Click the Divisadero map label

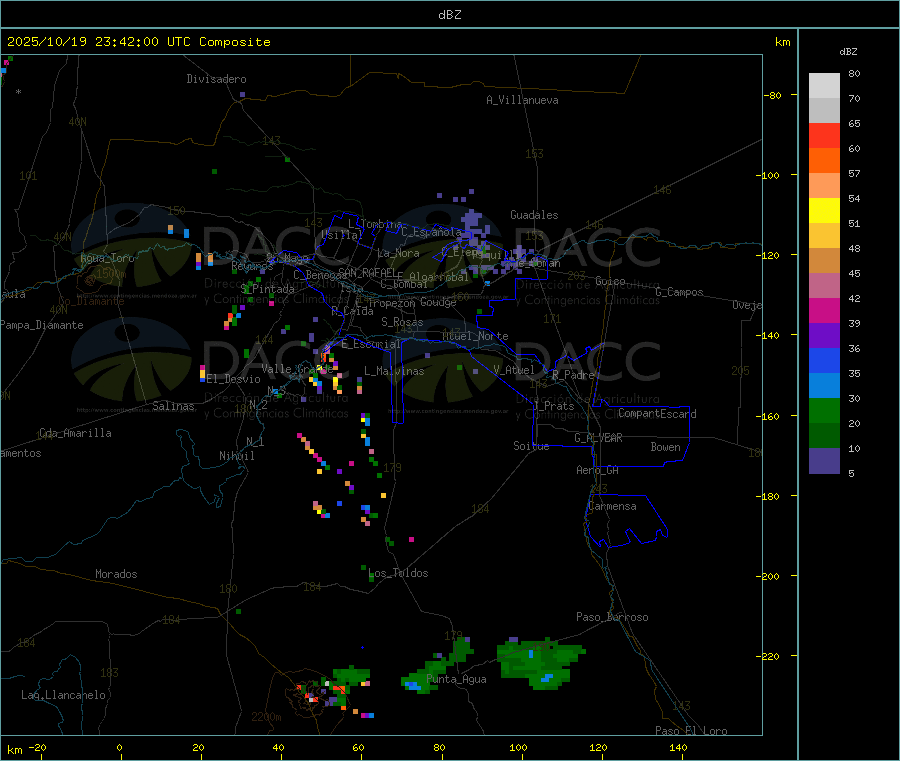(x=216, y=79)
